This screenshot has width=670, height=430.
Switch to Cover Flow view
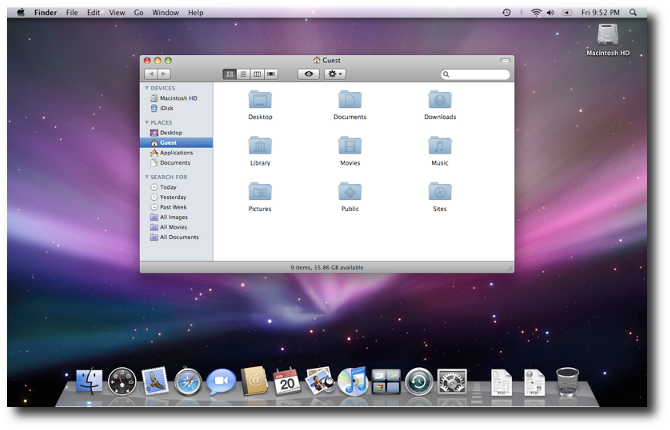coord(271,74)
